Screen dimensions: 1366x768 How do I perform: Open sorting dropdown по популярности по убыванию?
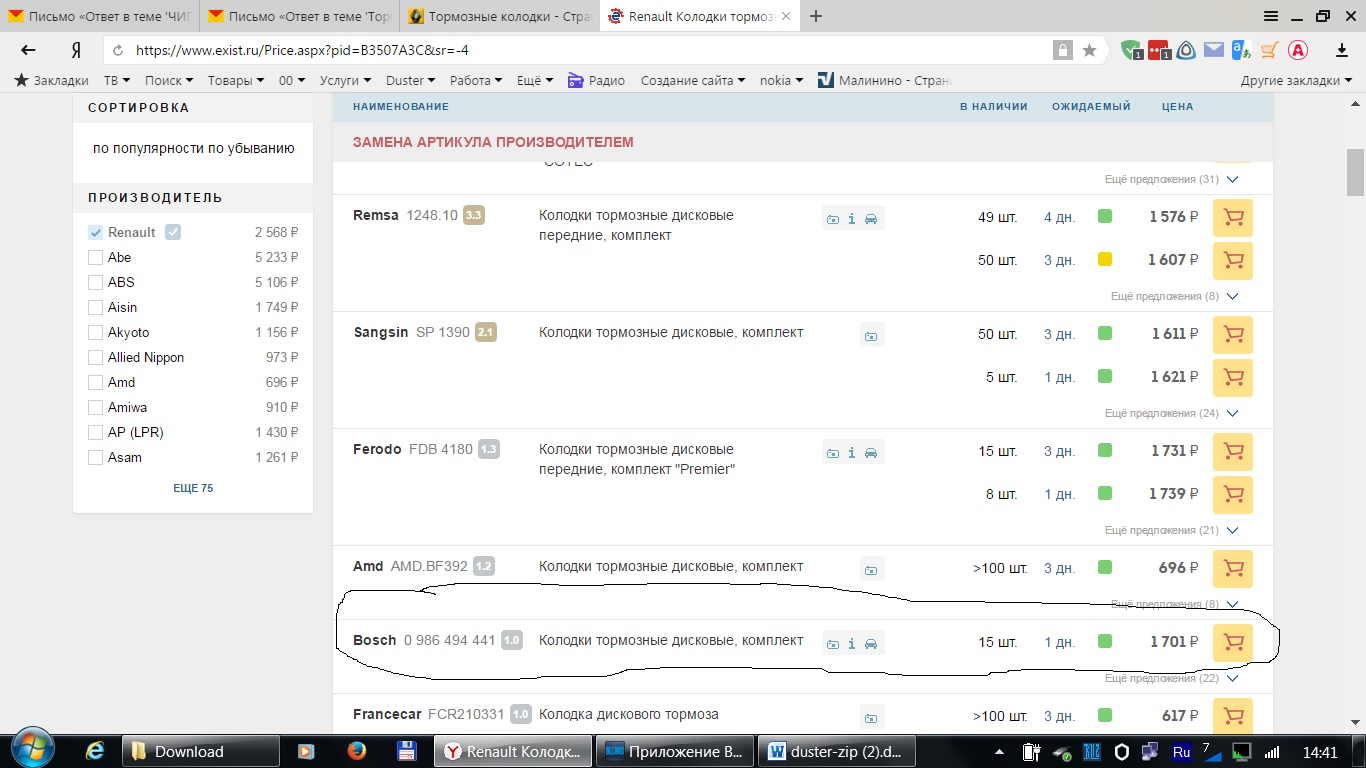tap(193, 148)
